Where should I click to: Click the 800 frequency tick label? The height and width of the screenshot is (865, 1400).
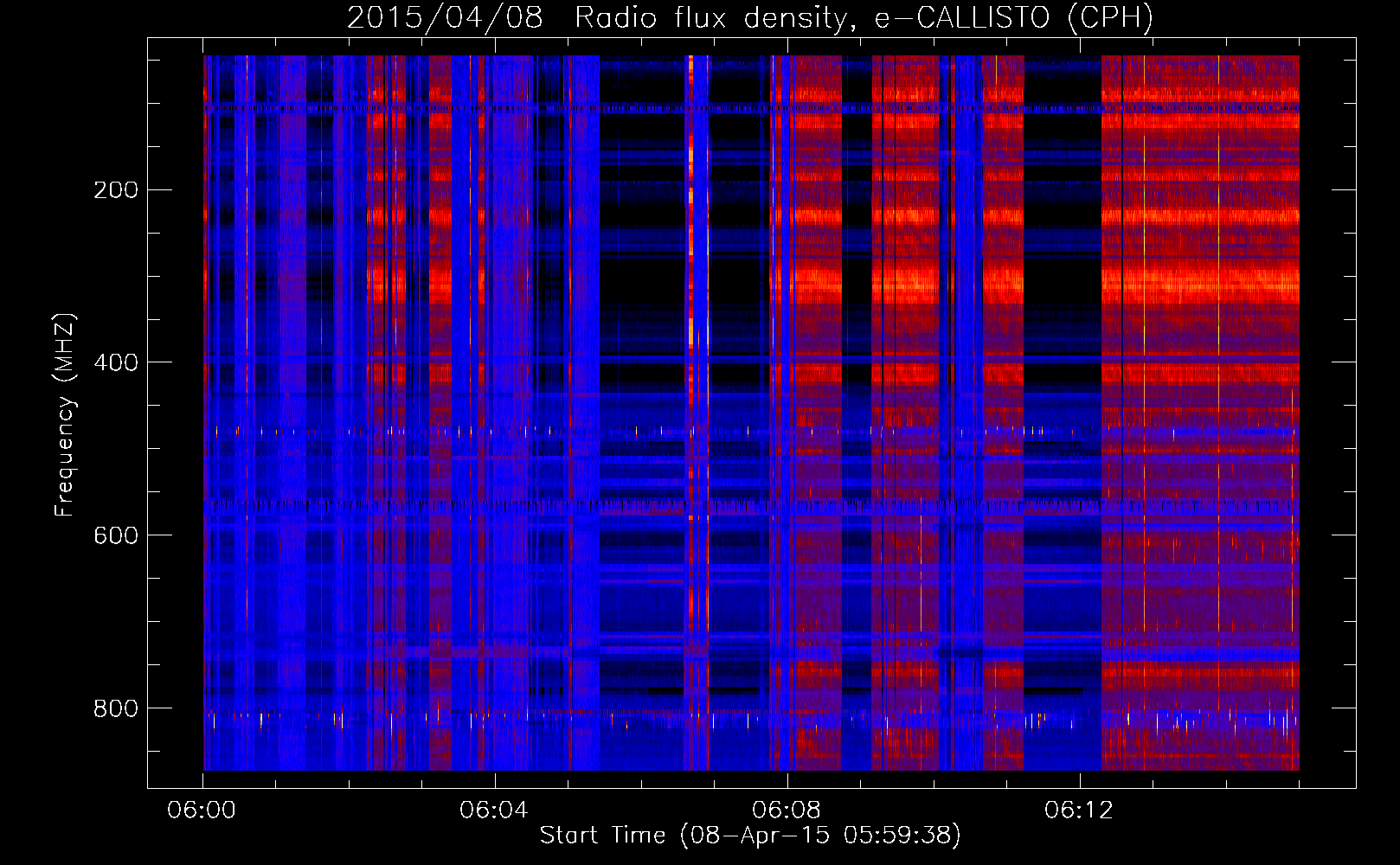click(116, 708)
